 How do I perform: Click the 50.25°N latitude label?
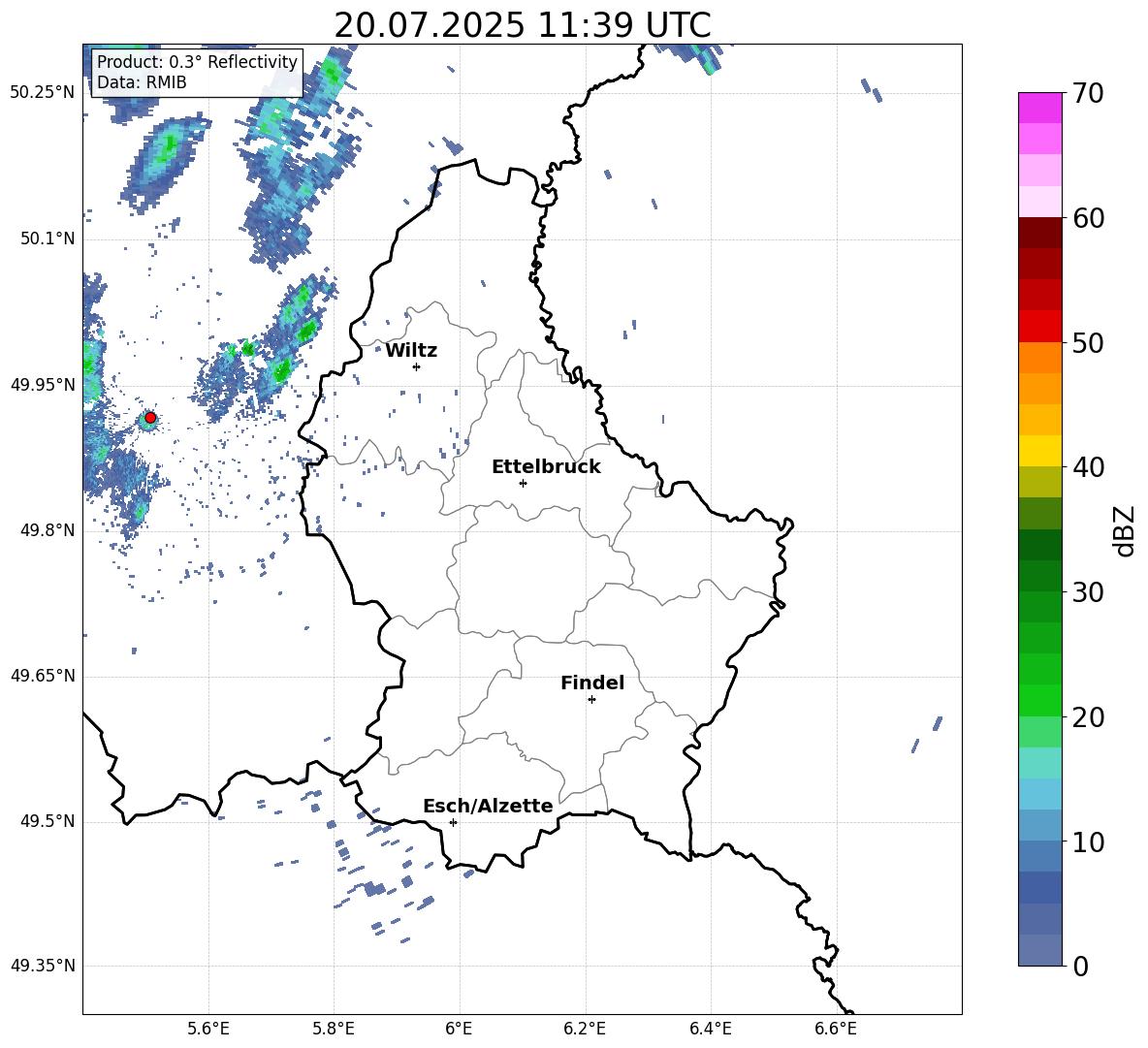(43, 93)
